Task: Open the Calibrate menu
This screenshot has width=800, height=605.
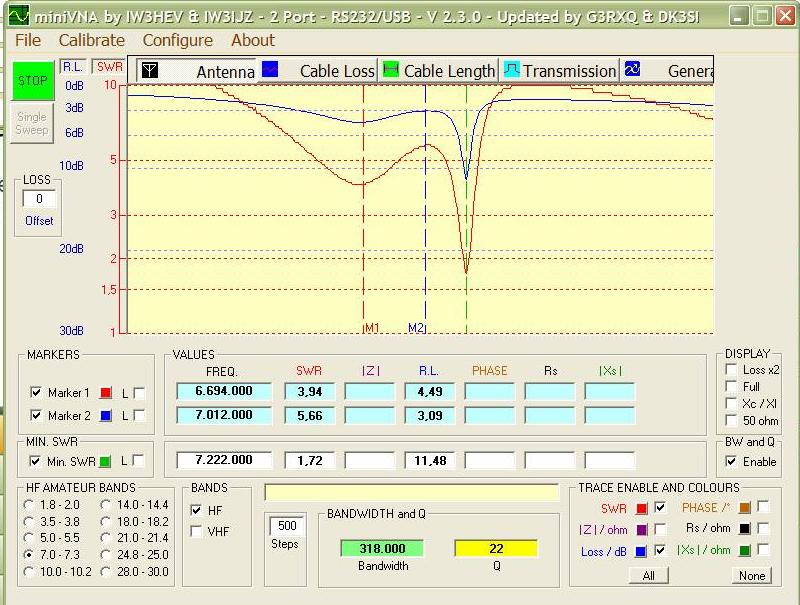Action: pyautogui.click(x=92, y=40)
